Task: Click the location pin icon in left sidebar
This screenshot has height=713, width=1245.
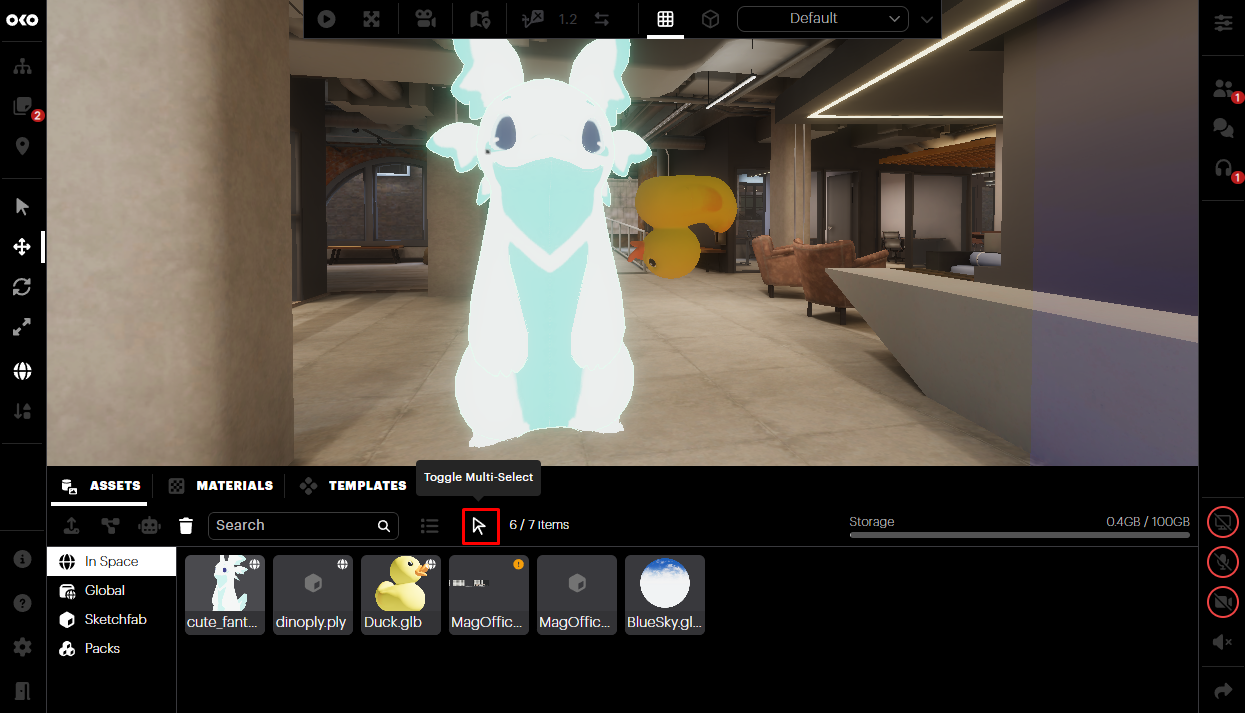Action: coord(22,146)
